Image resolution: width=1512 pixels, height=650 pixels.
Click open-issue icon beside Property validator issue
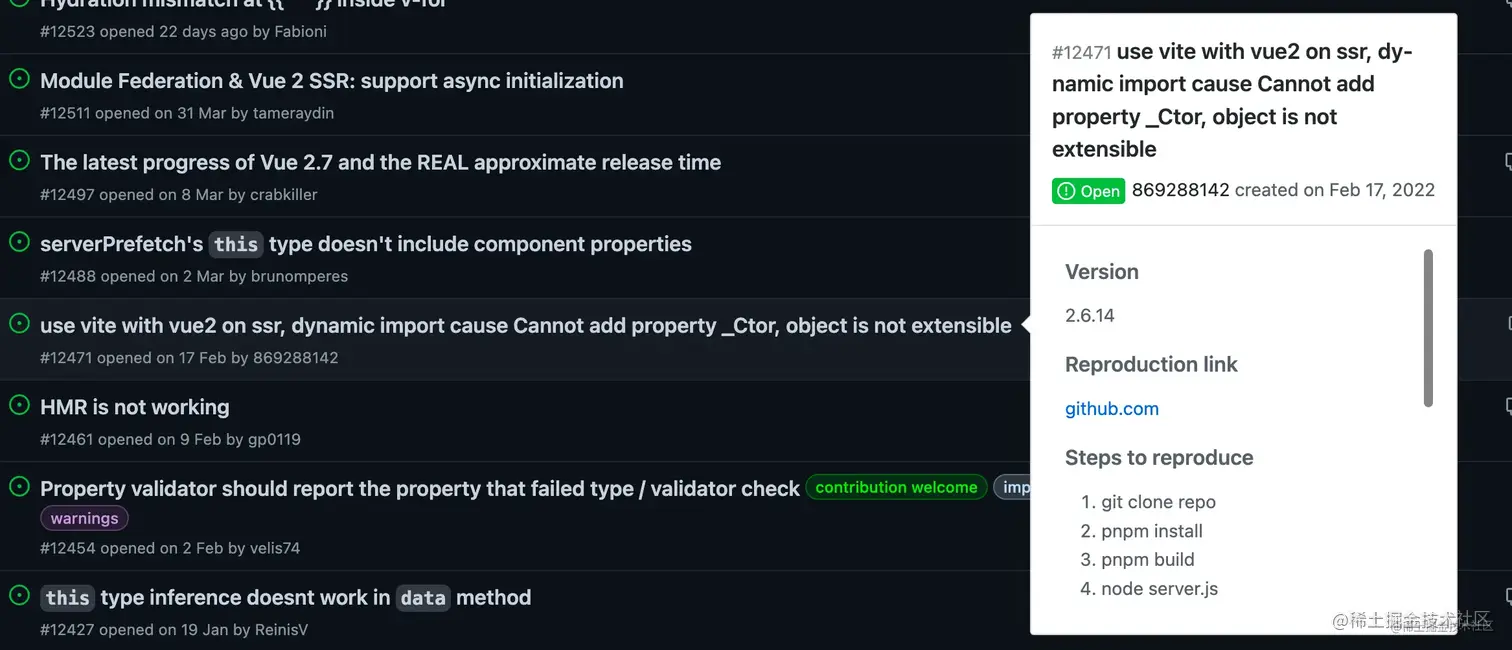click(19, 486)
